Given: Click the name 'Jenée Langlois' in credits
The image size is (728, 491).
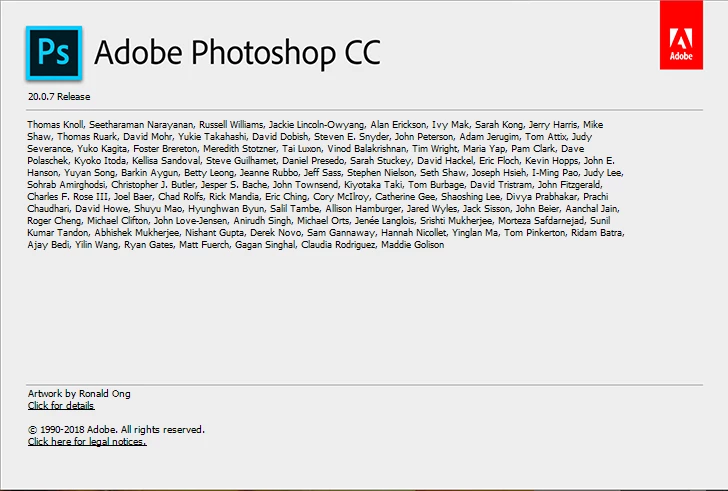Looking at the screenshot, I should pos(384,221).
